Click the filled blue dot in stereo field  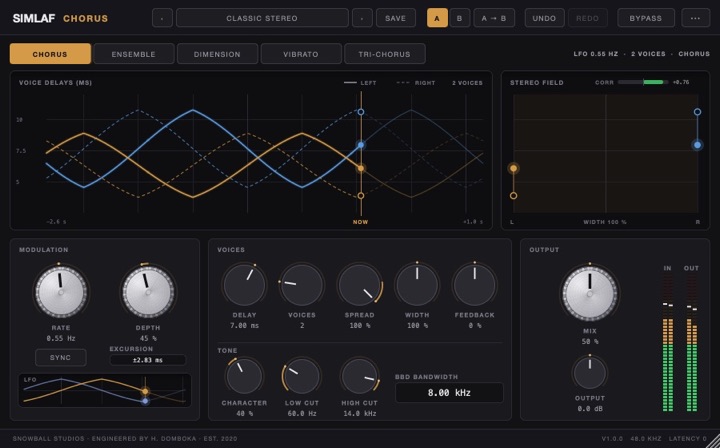point(698,145)
